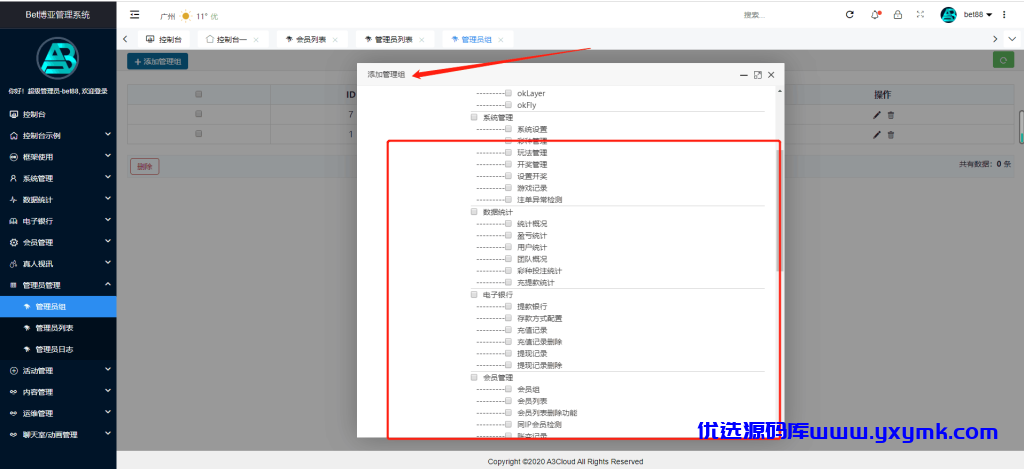Click the green refresh table button
The image size is (1024, 469).
[x=1002, y=61]
